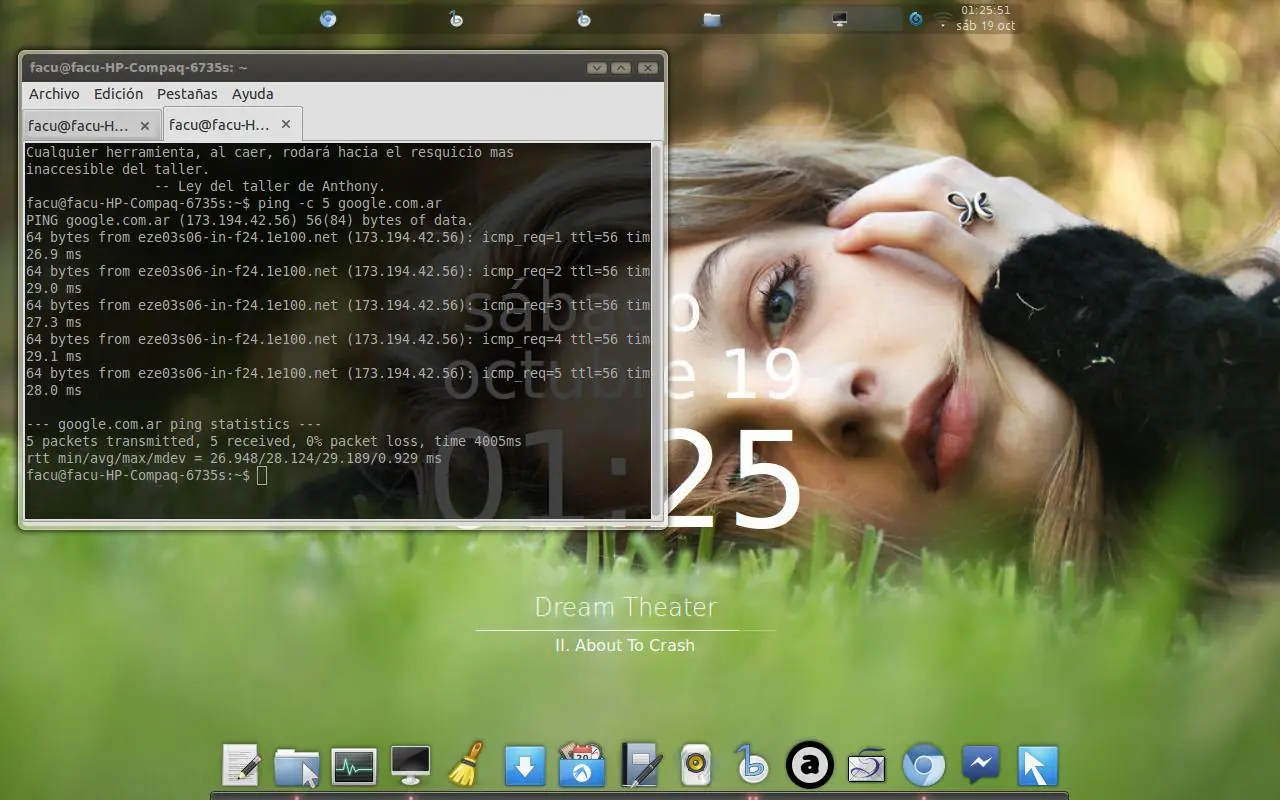Click the 'Dream Theater' artist text on the desktop
The image size is (1280, 800).
click(626, 607)
